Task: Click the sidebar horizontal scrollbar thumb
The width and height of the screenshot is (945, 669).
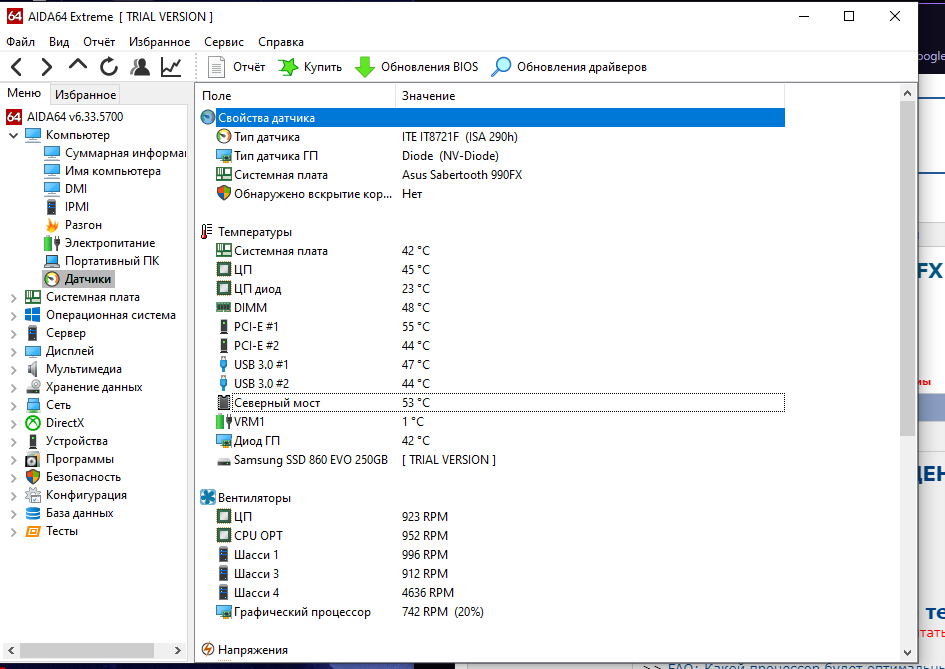Action: 87,650
